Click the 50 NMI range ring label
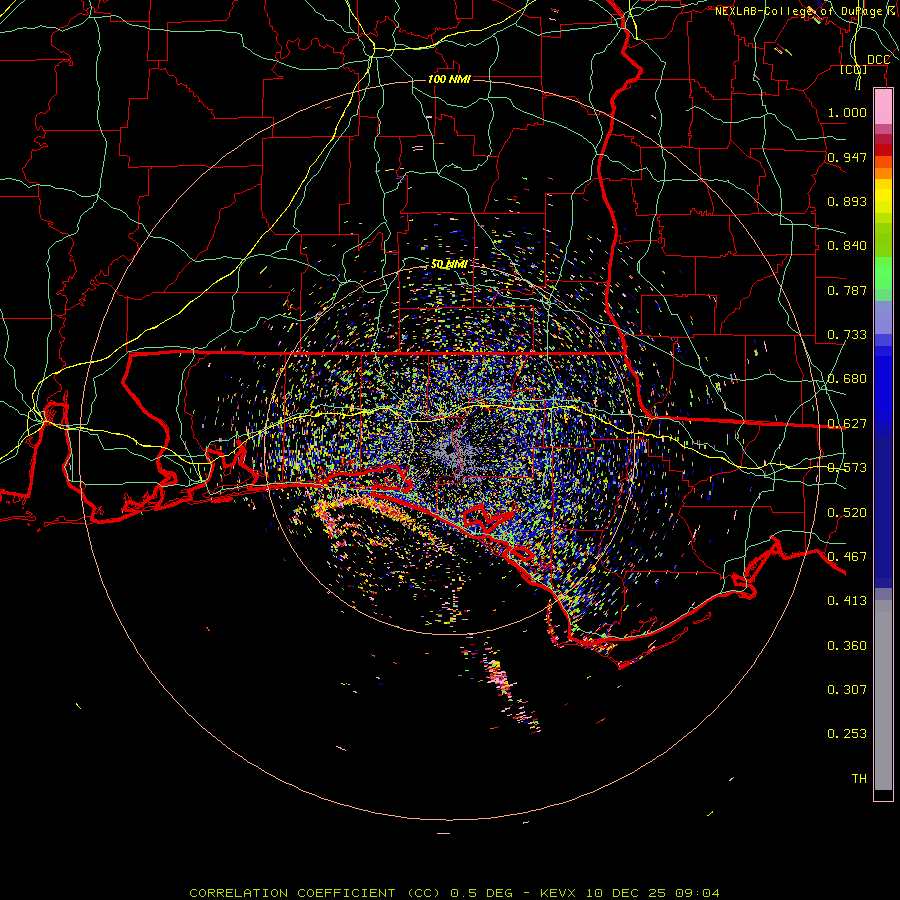Screen dimensions: 900x900 pos(449,264)
